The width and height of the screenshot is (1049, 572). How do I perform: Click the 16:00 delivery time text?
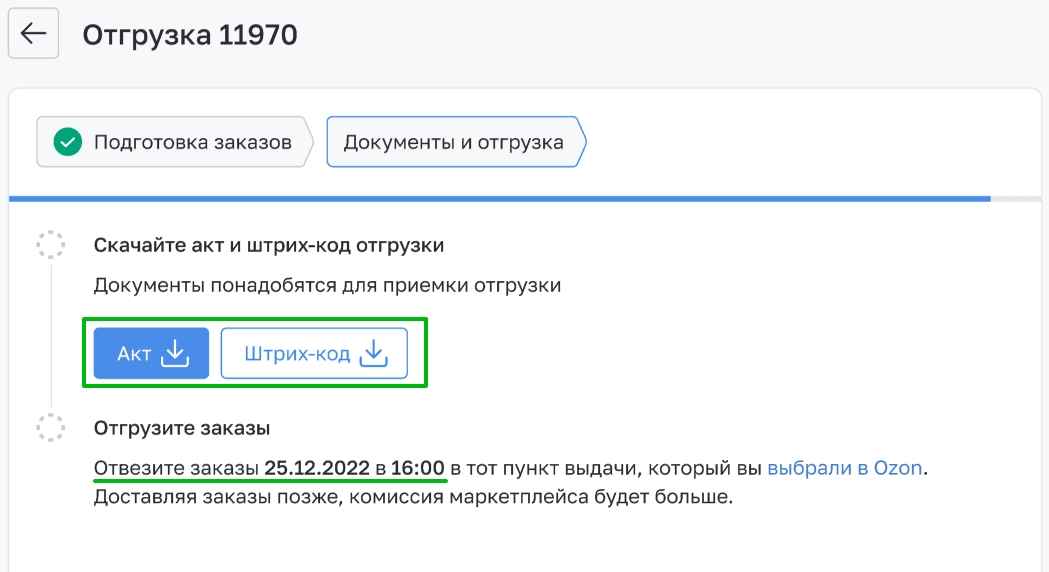pyautogui.click(x=417, y=468)
